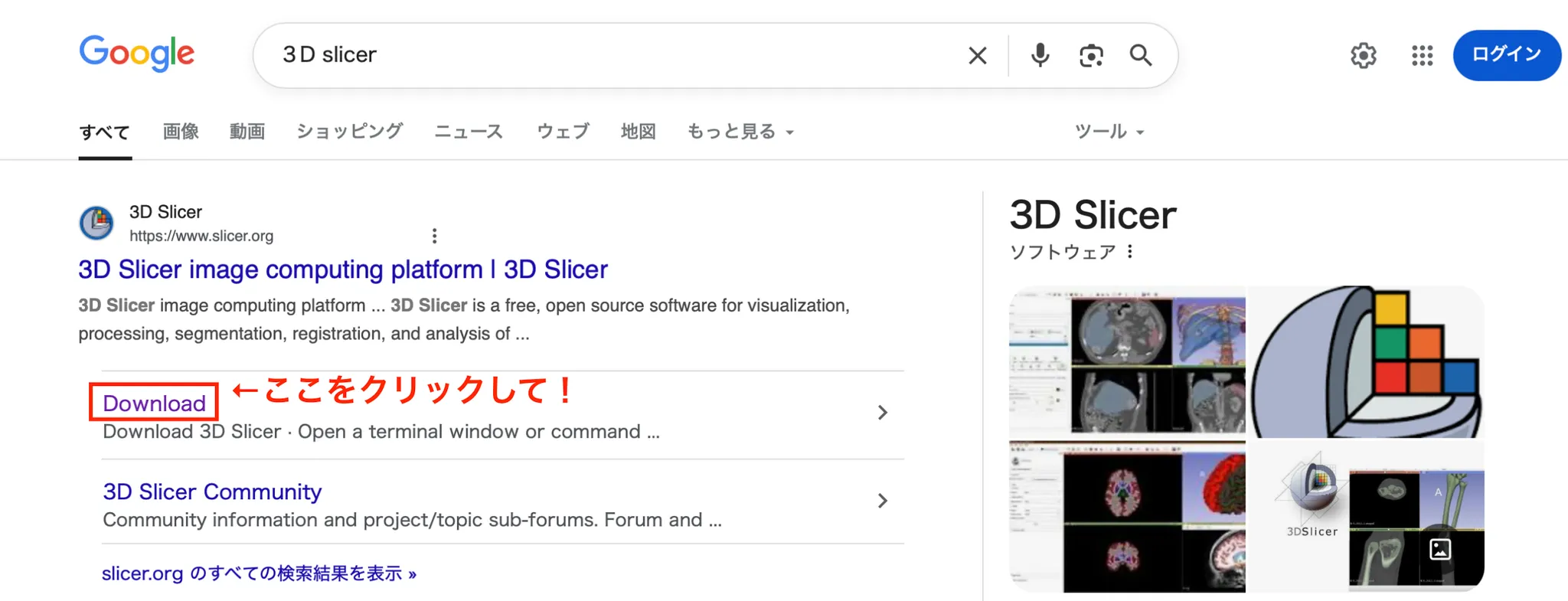Viewport: 1568px width, 601px height.
Task: Click the Google logo
Action: pyautogui.click(x=137, y=54)
